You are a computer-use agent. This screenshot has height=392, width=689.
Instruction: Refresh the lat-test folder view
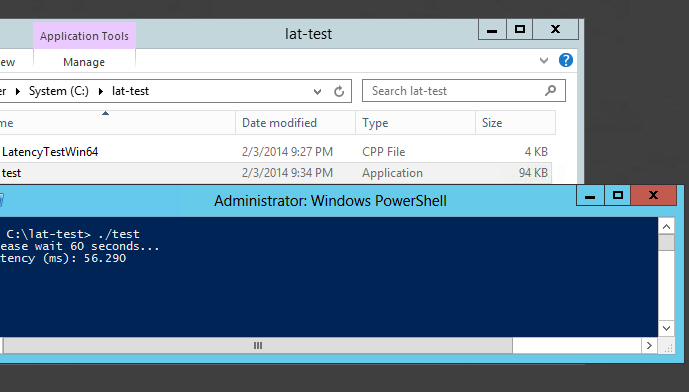(339, 91)
